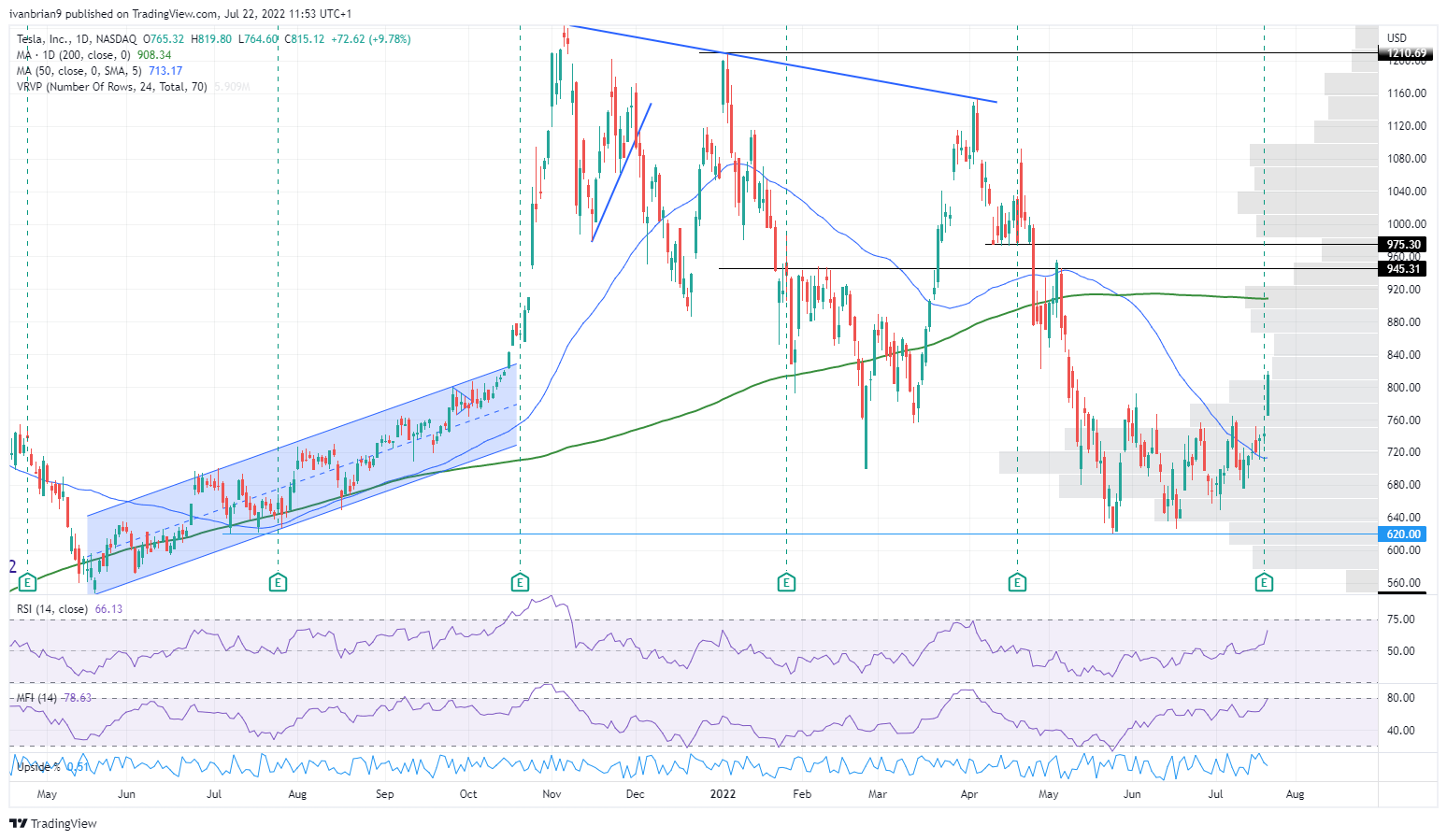
Task: Click the earnings E marker in late January 2022
Action: click(x=786, y=583)
